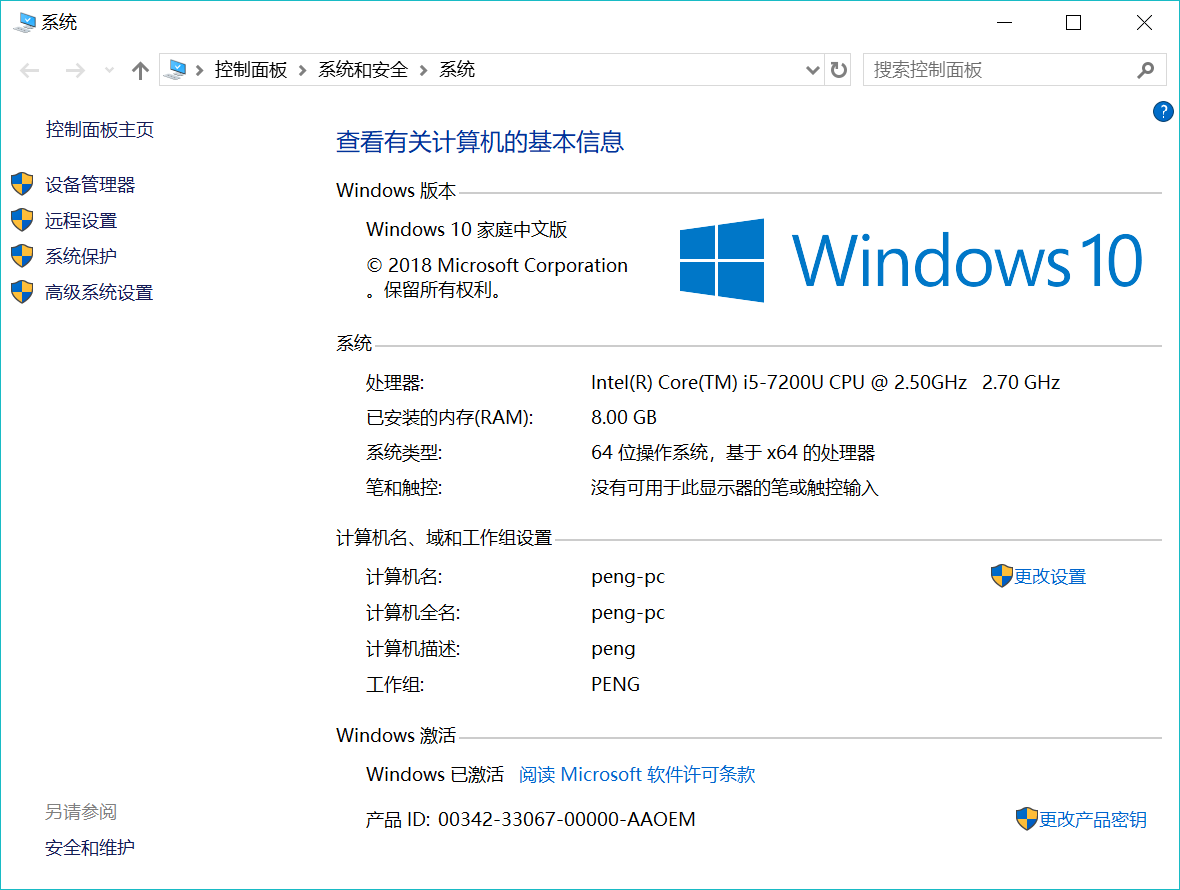
Task: Click shield icon beside 更改产品密钥
Action: [x=1026, y=819]
